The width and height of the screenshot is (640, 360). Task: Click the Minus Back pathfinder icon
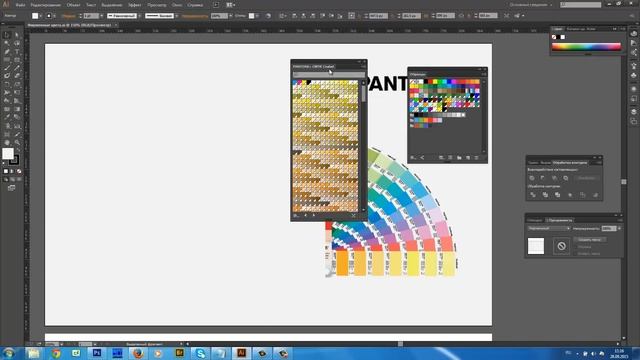596,195
